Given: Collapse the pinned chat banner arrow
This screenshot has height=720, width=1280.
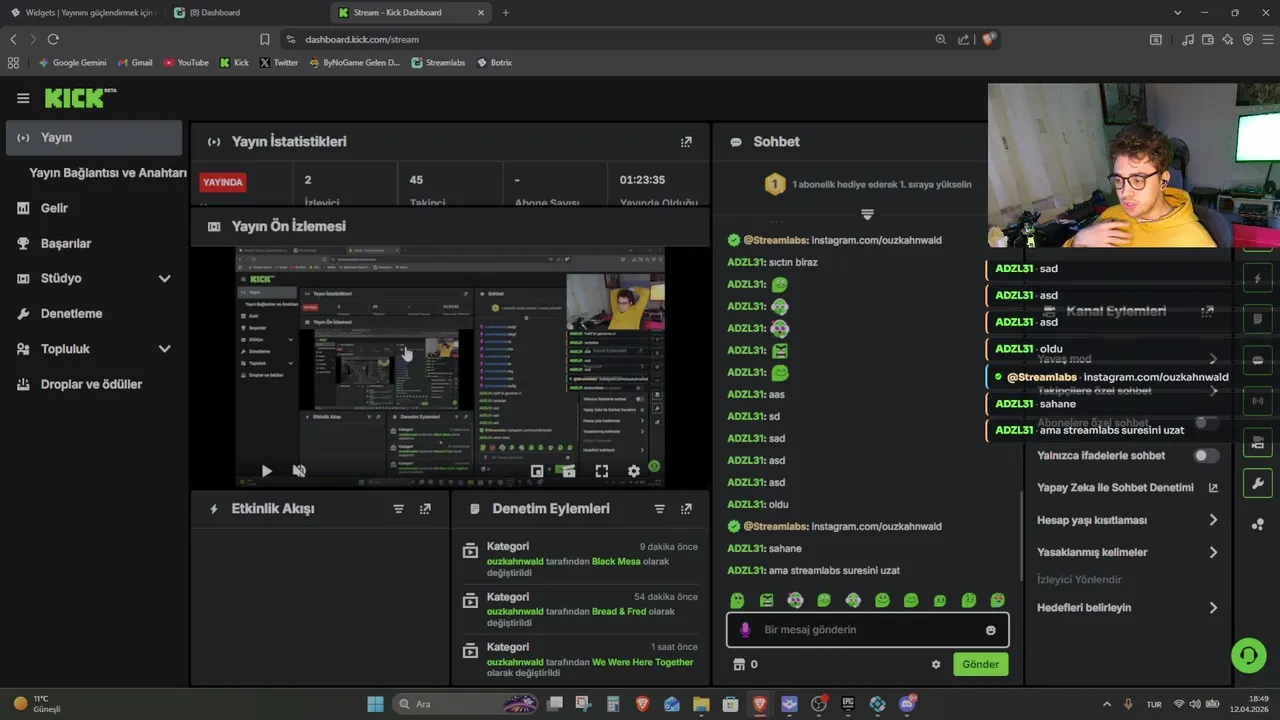Looking at the screenshot, I should [867, 215].
